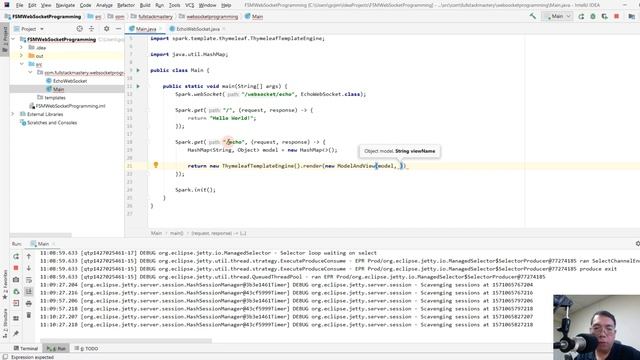Click the run gutter arrow beside class Main

pos(138,70)
